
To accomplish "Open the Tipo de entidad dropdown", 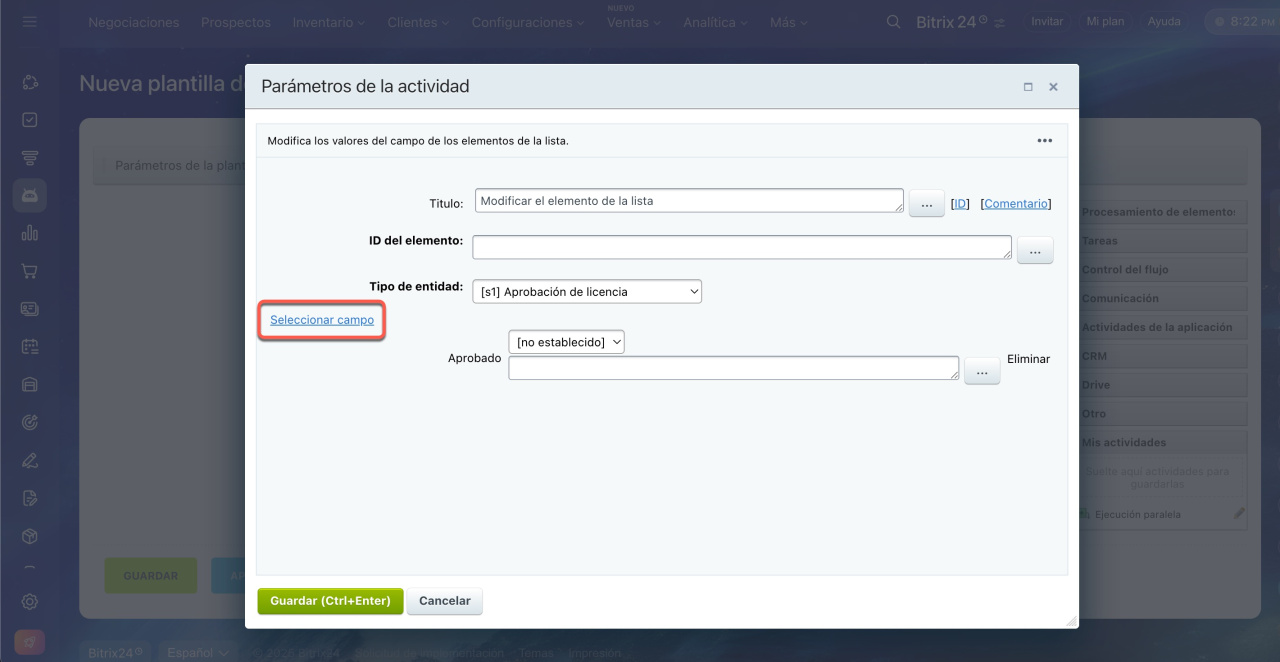I will click(587, 291).
